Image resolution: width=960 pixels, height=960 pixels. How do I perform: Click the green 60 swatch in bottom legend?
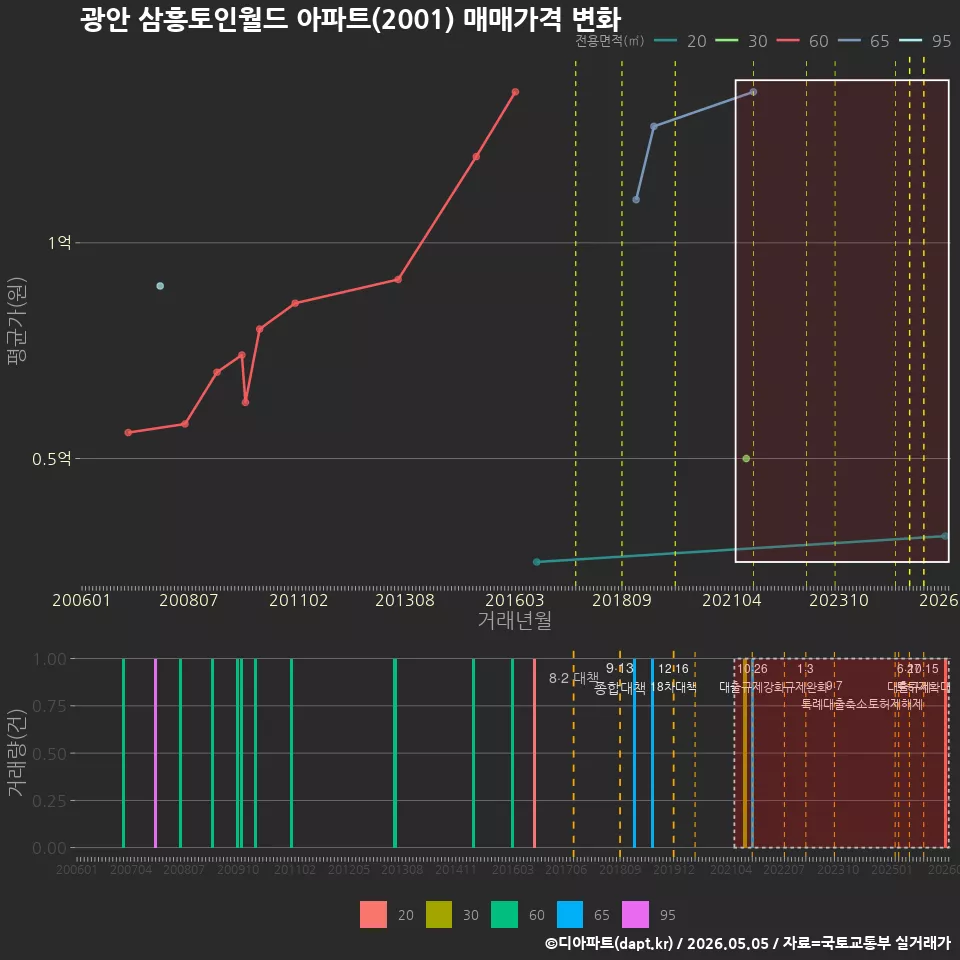coord(504,915)
